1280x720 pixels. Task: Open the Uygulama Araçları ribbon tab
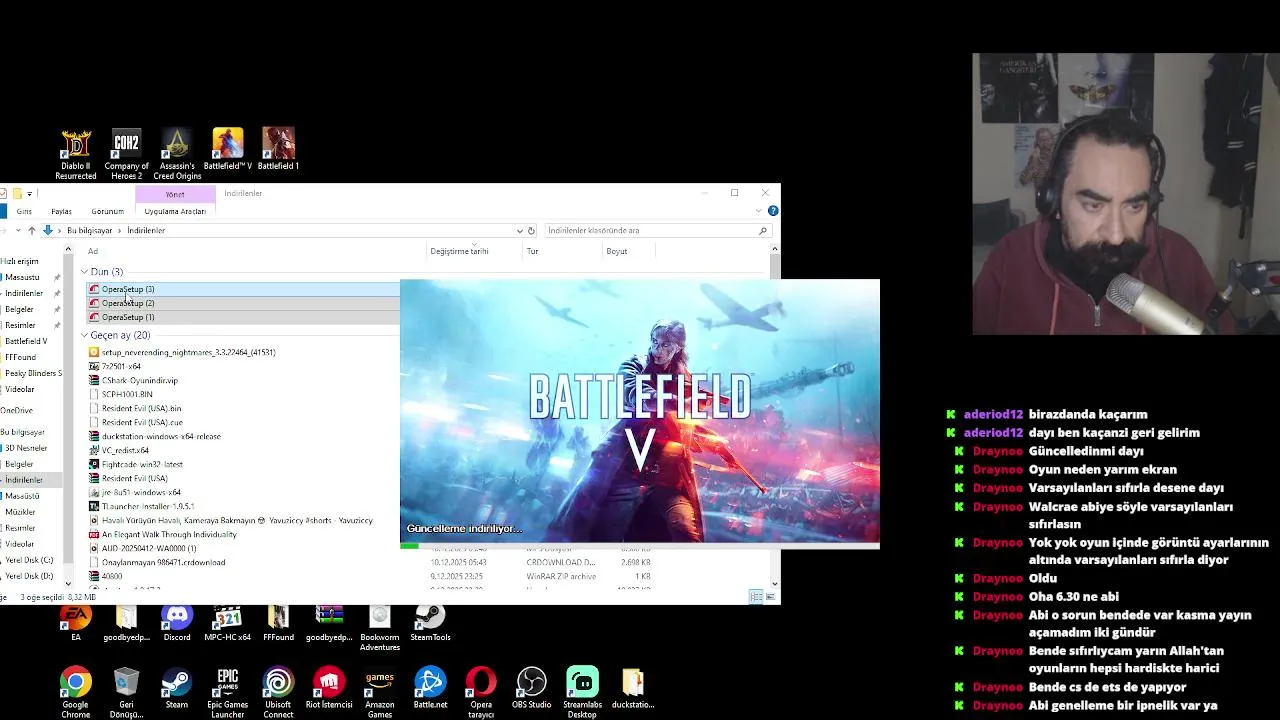tap(175, 211)
